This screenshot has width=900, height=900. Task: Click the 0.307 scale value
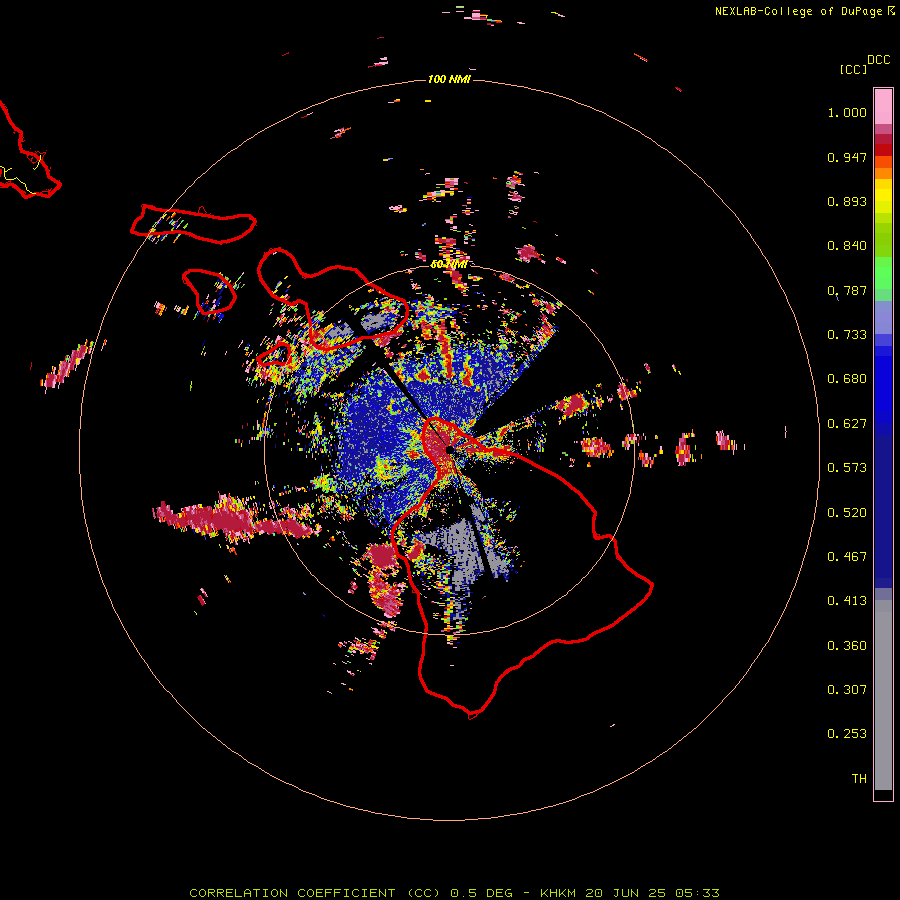click(x=847, y=690)
